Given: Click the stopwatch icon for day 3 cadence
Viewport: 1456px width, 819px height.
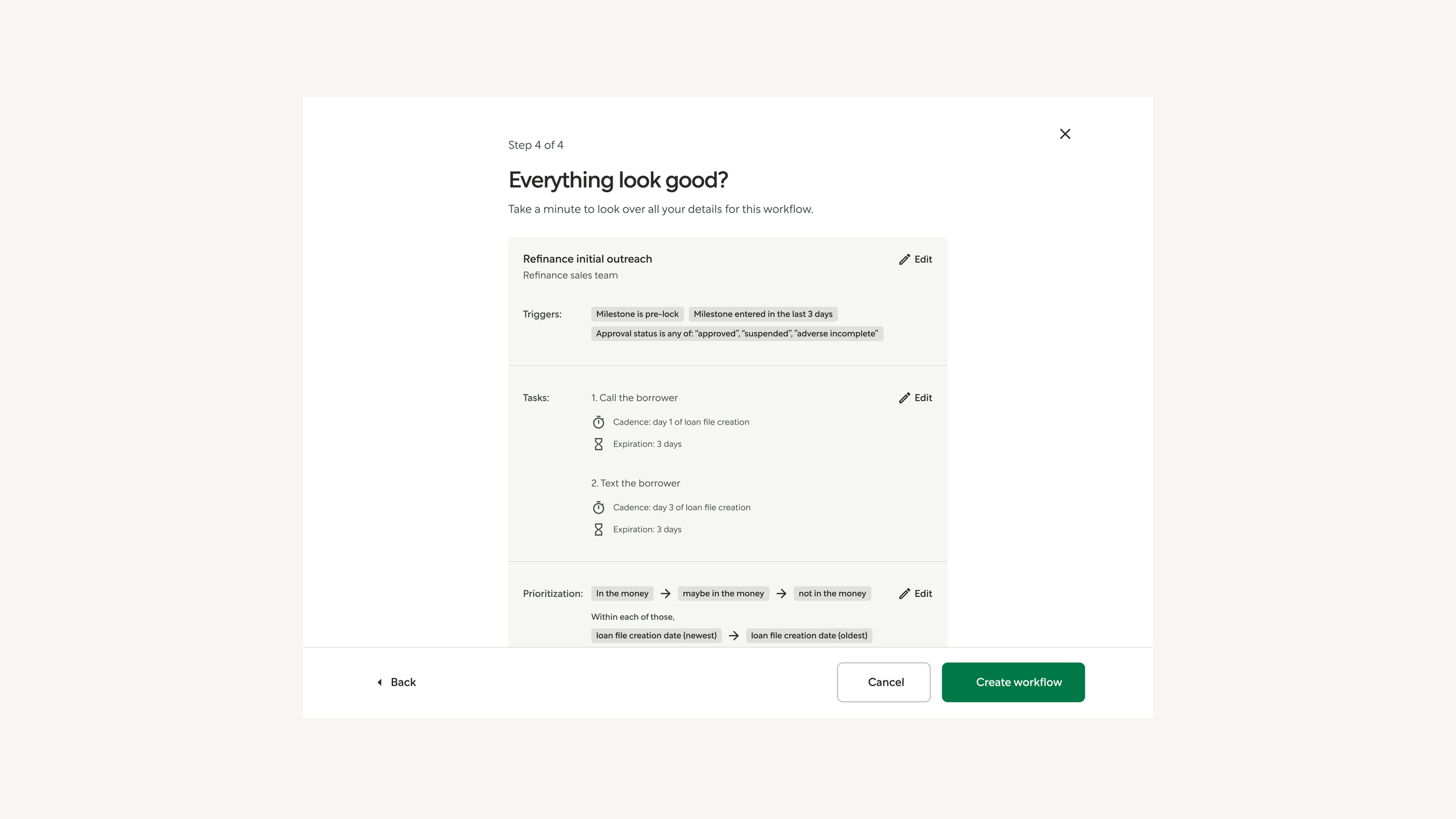Looking at the screenshot, I should [x=598, y=507].
